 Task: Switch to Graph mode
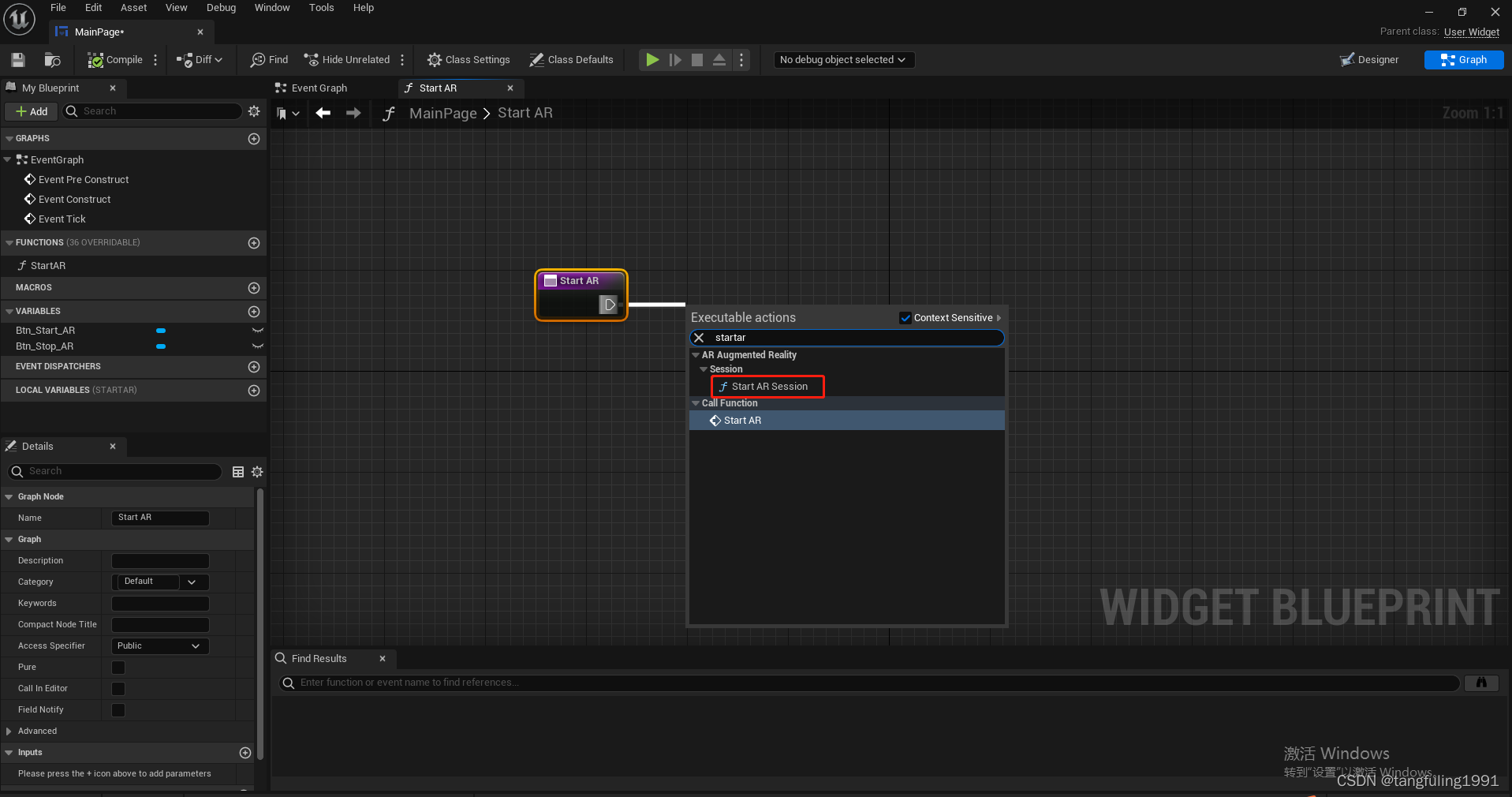(x=1464, y=60)
